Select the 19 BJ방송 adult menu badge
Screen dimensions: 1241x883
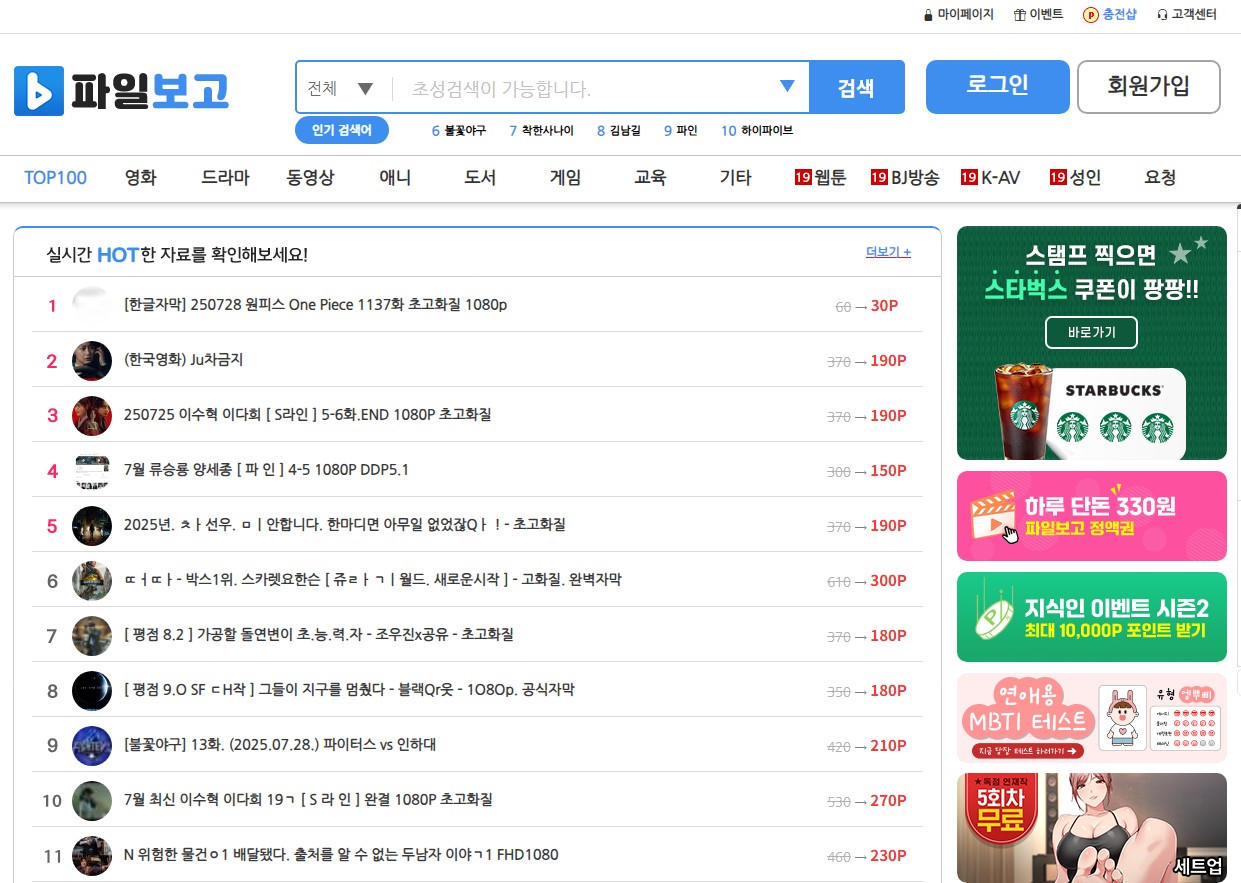[878, 177]
